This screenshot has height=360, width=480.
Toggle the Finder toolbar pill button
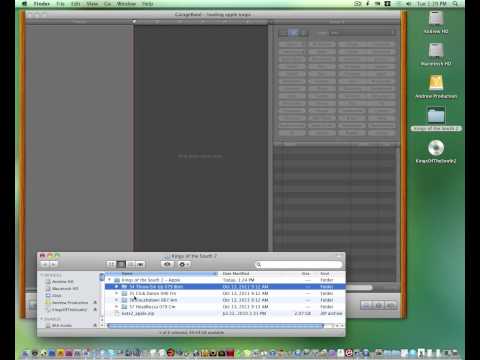coord(339,256)
